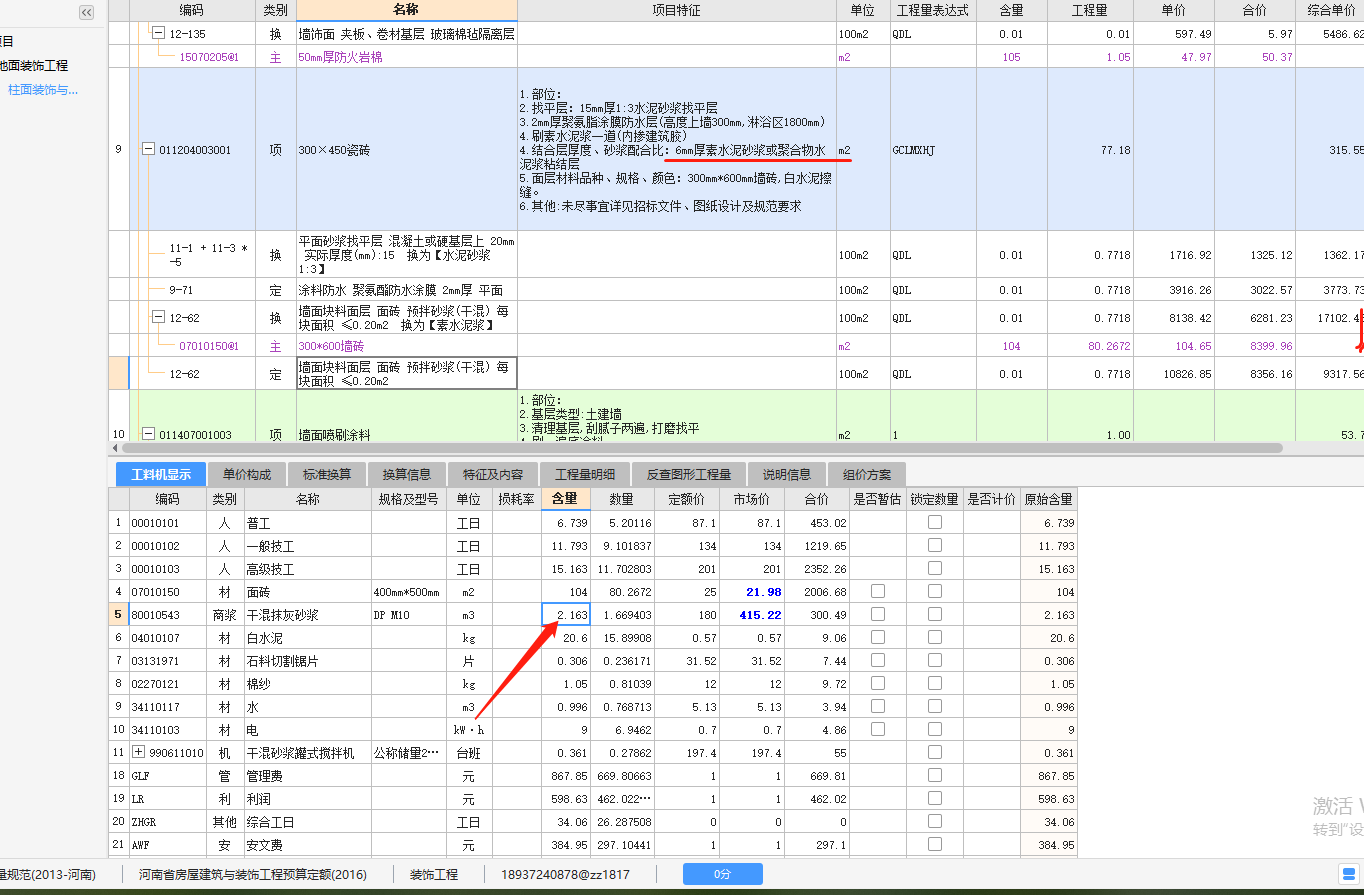Tick 锁定数量 checkbox for 管理费 row

point(934,775)
